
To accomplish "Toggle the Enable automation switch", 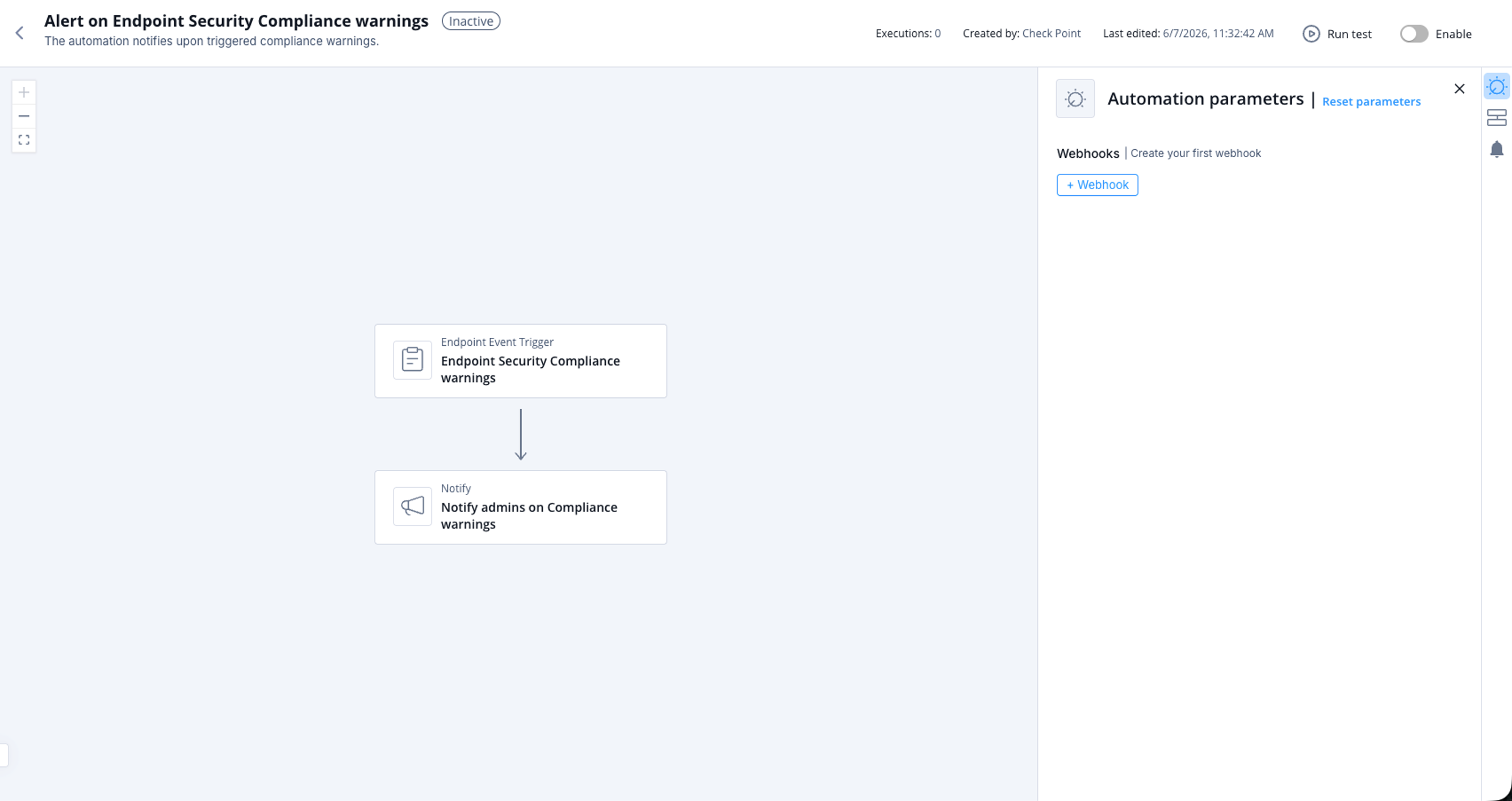I will point(1413,33).
